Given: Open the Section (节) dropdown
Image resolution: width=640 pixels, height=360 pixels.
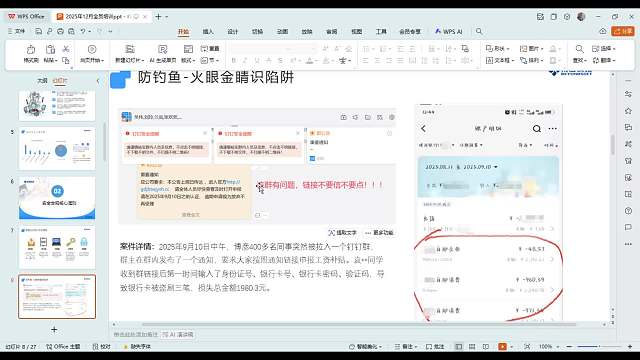Looking at the screenshot, I should (210, 60).
